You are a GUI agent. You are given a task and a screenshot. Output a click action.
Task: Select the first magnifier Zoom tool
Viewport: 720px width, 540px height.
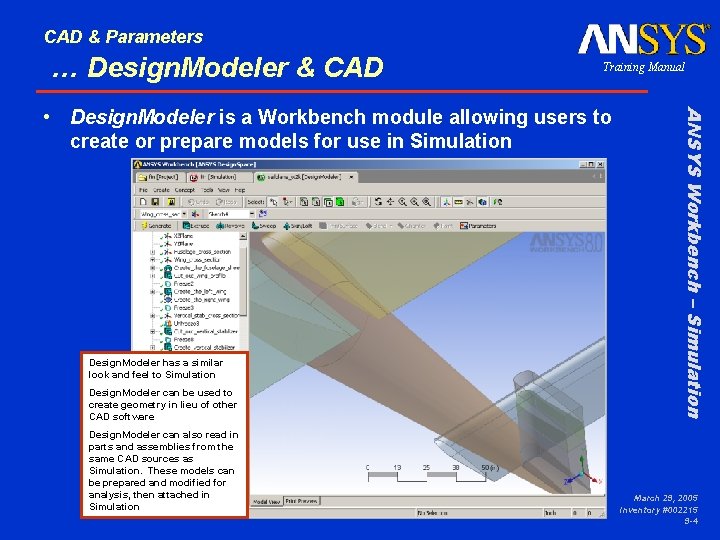pos(402,202)
